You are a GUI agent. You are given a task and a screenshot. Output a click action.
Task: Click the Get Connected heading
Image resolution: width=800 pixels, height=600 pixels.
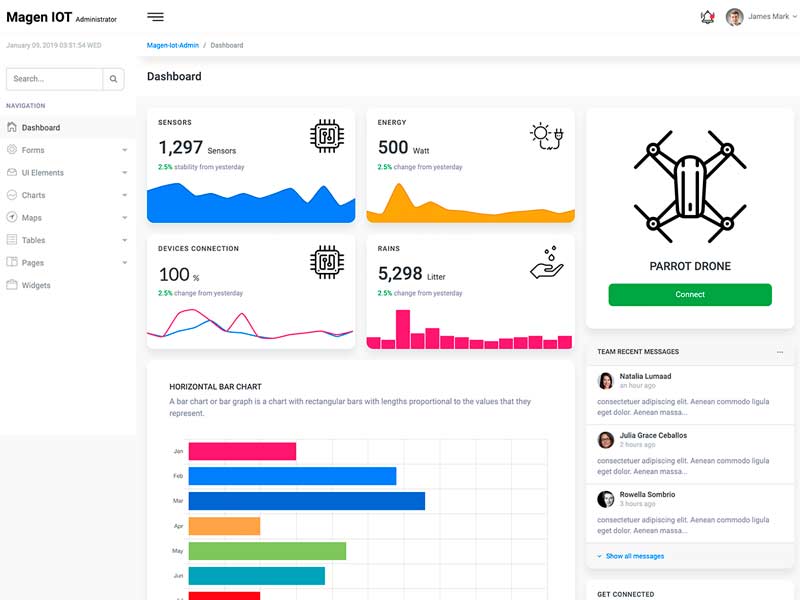click(x=626, y=594)
